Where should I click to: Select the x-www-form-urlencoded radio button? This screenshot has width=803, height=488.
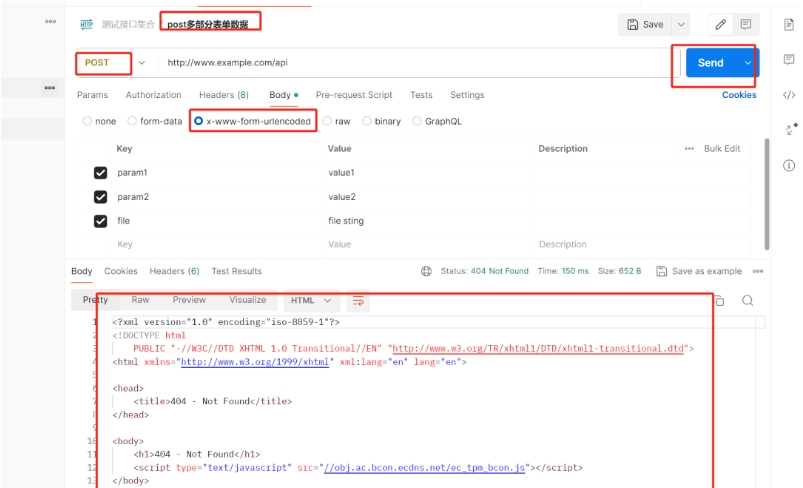pos(198,121)
